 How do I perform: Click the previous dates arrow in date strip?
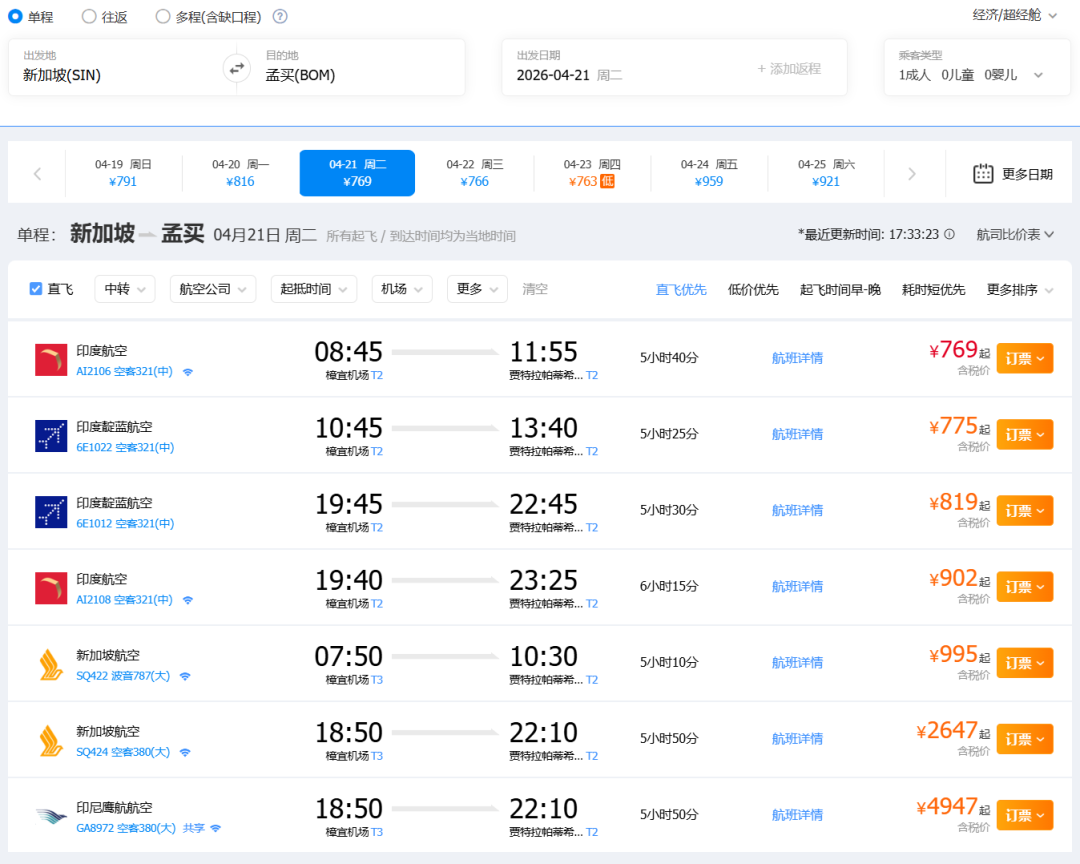[x=37, y=174]
